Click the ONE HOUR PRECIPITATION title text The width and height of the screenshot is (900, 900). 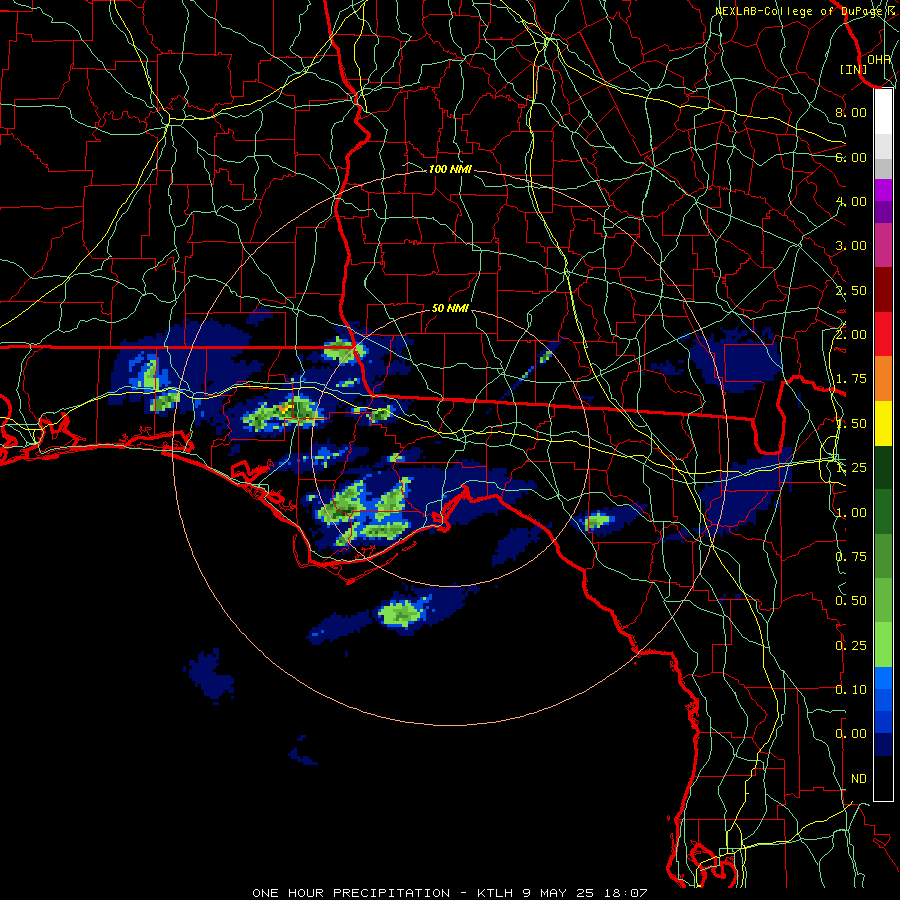tap(351, 893)
